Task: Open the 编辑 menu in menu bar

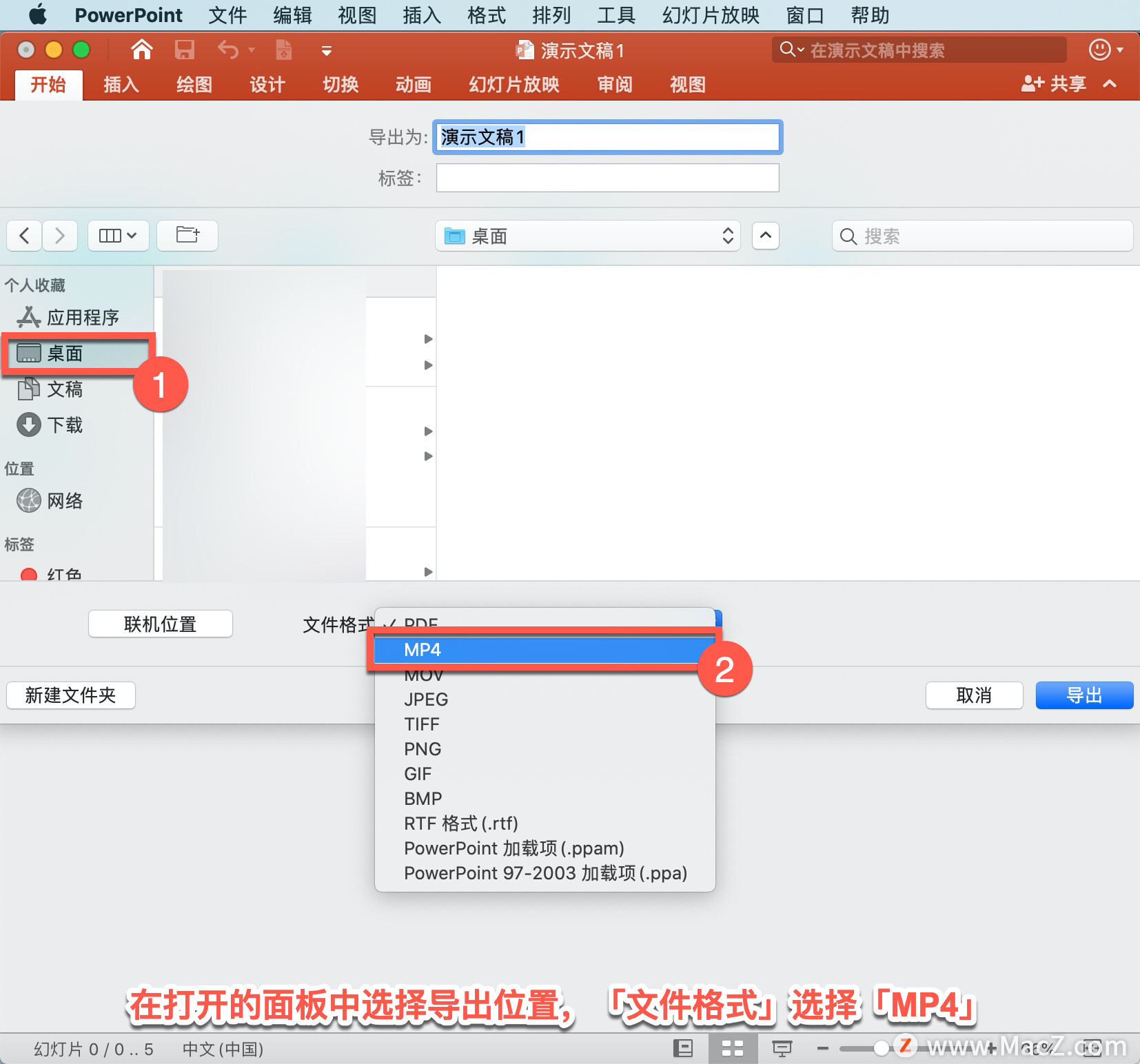Action: click(292, 15)
